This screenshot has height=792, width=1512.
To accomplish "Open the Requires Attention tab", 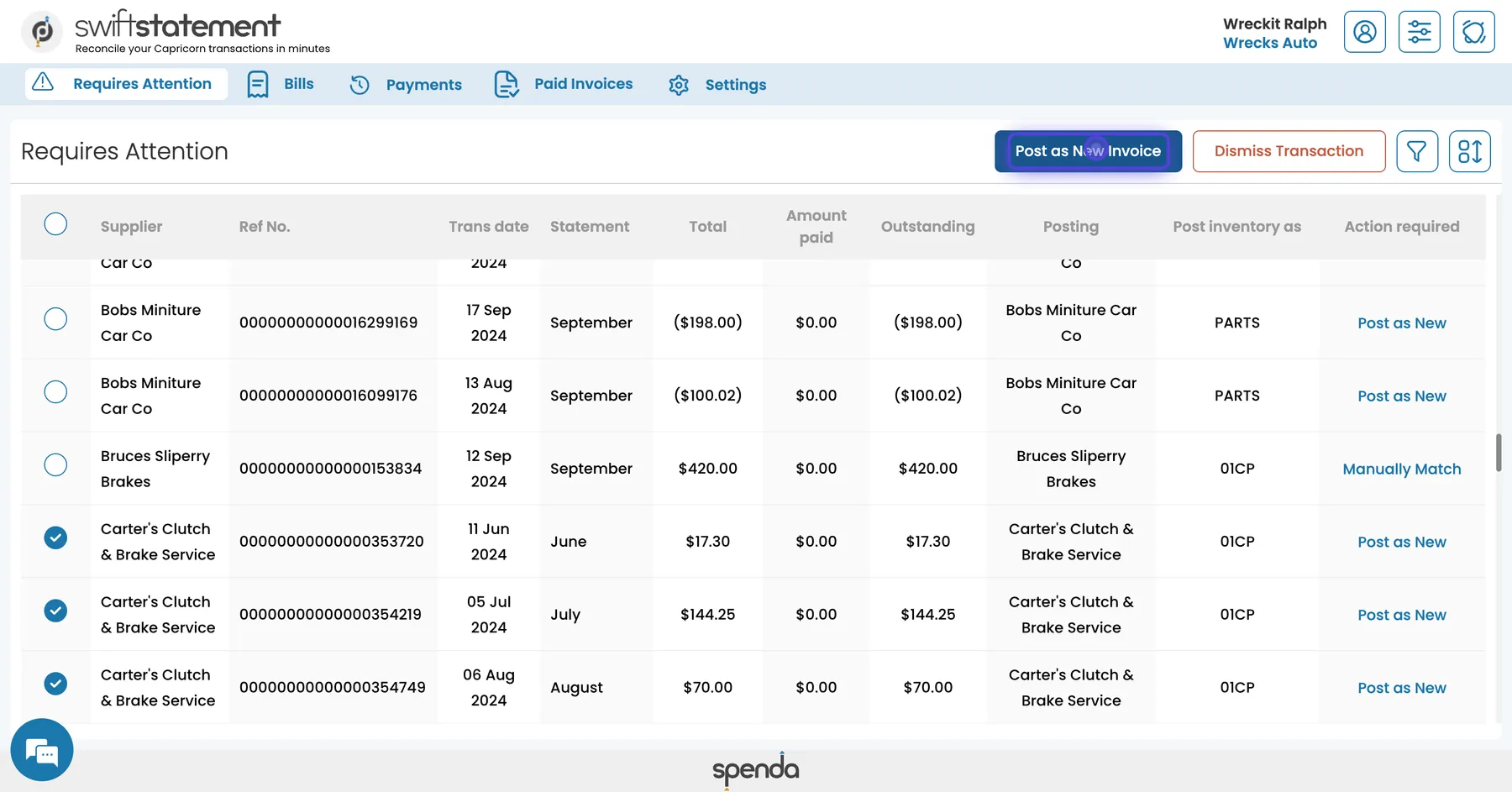I will (x=126, y=84).
